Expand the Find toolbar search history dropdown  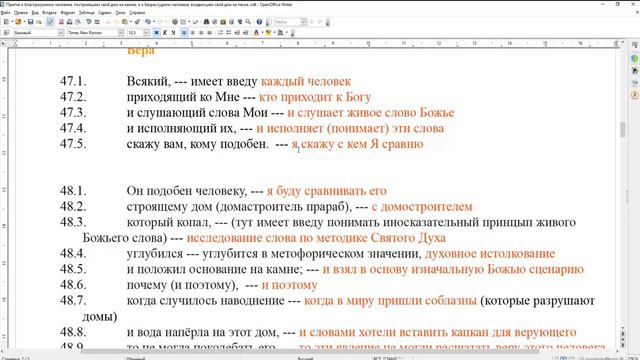(304, 22)
